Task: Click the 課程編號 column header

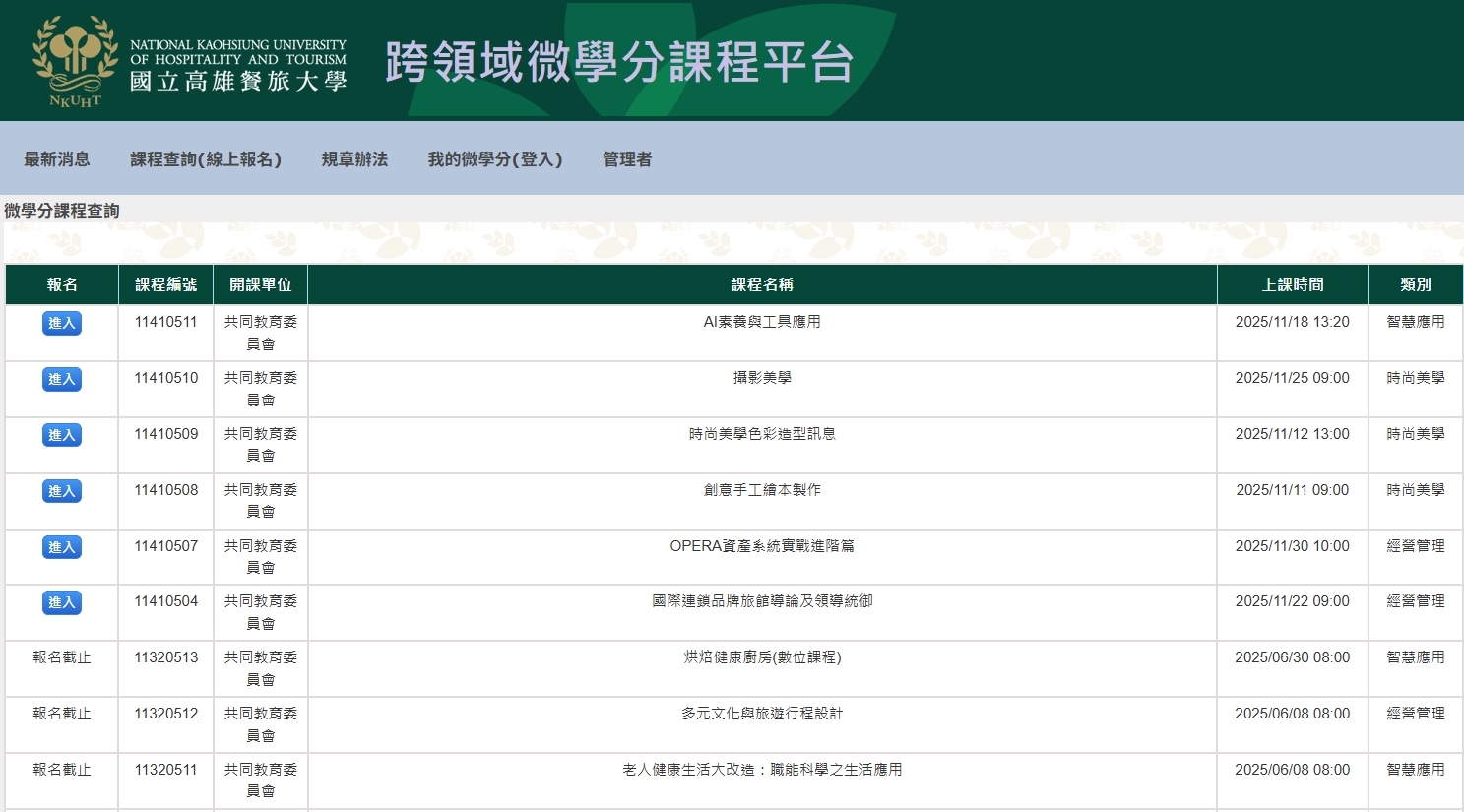Action: pyautogui.click(x=166, y=284)
